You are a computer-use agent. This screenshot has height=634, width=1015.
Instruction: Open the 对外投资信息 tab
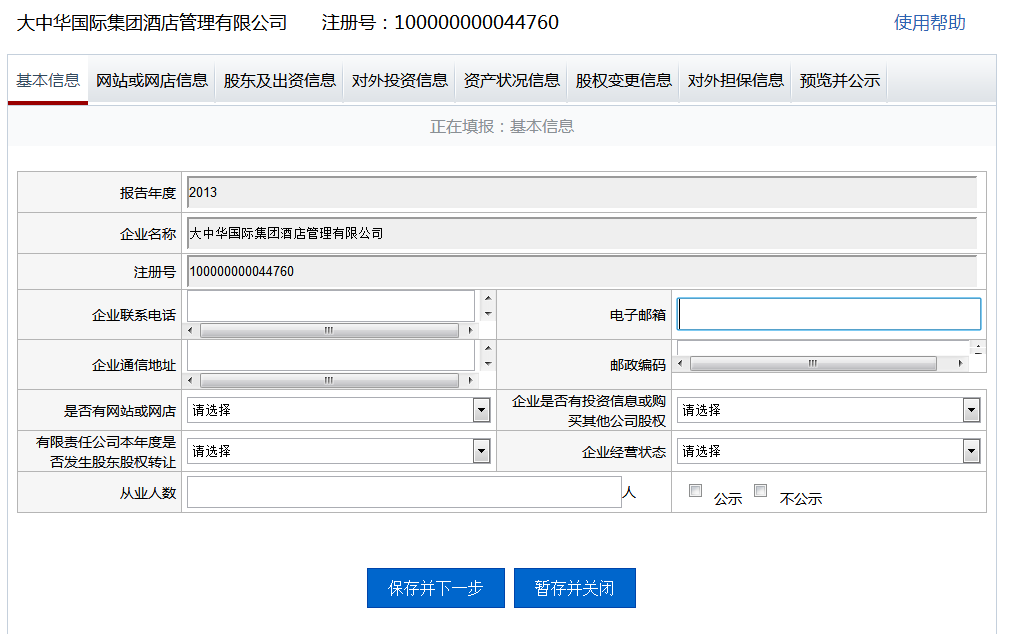click(399, 80)
